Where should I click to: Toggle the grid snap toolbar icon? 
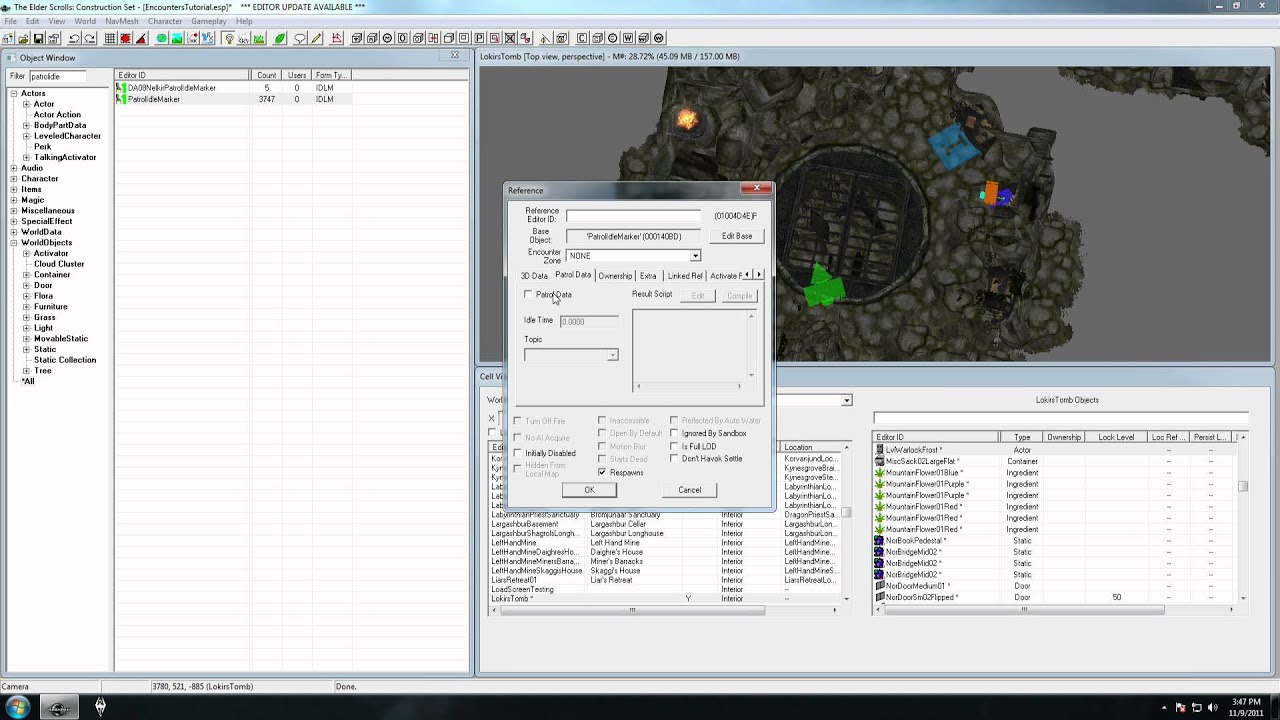110,39
